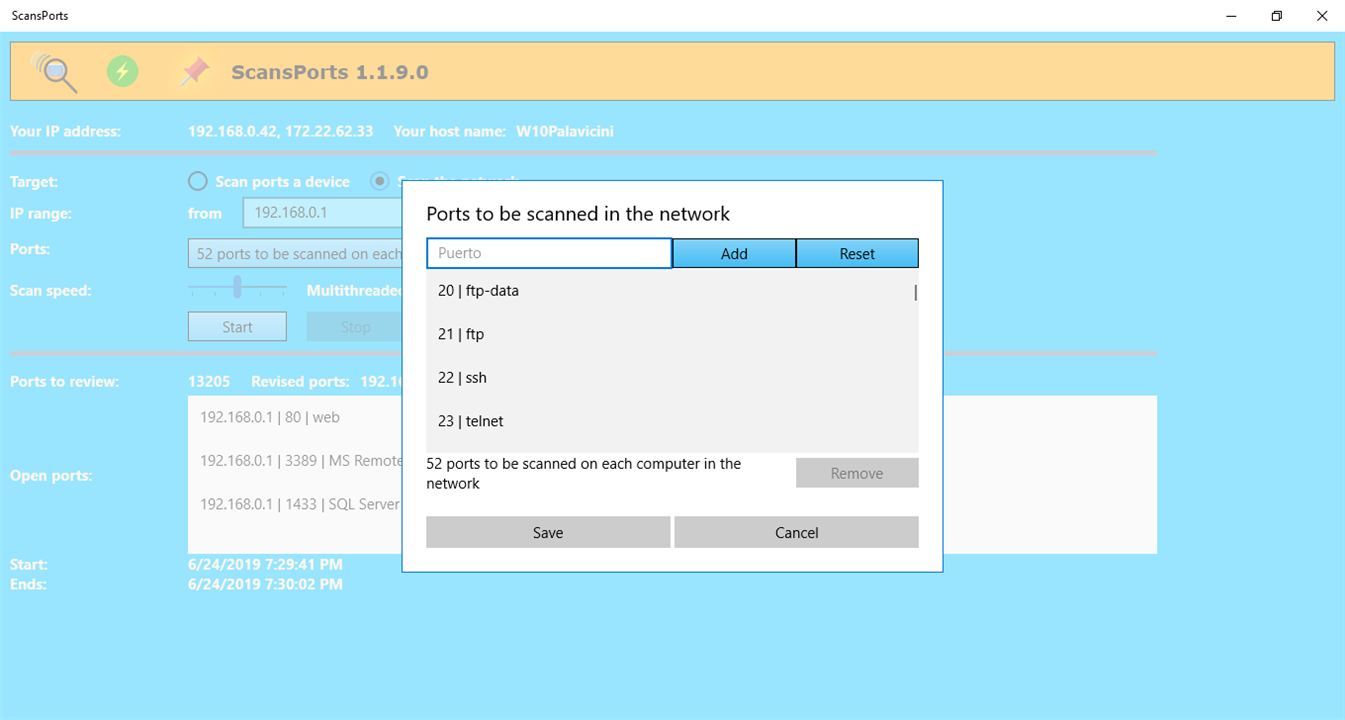This screenshot has width=1345, height=720.
Task: Click the Start scan button
Action: point(237,326)
